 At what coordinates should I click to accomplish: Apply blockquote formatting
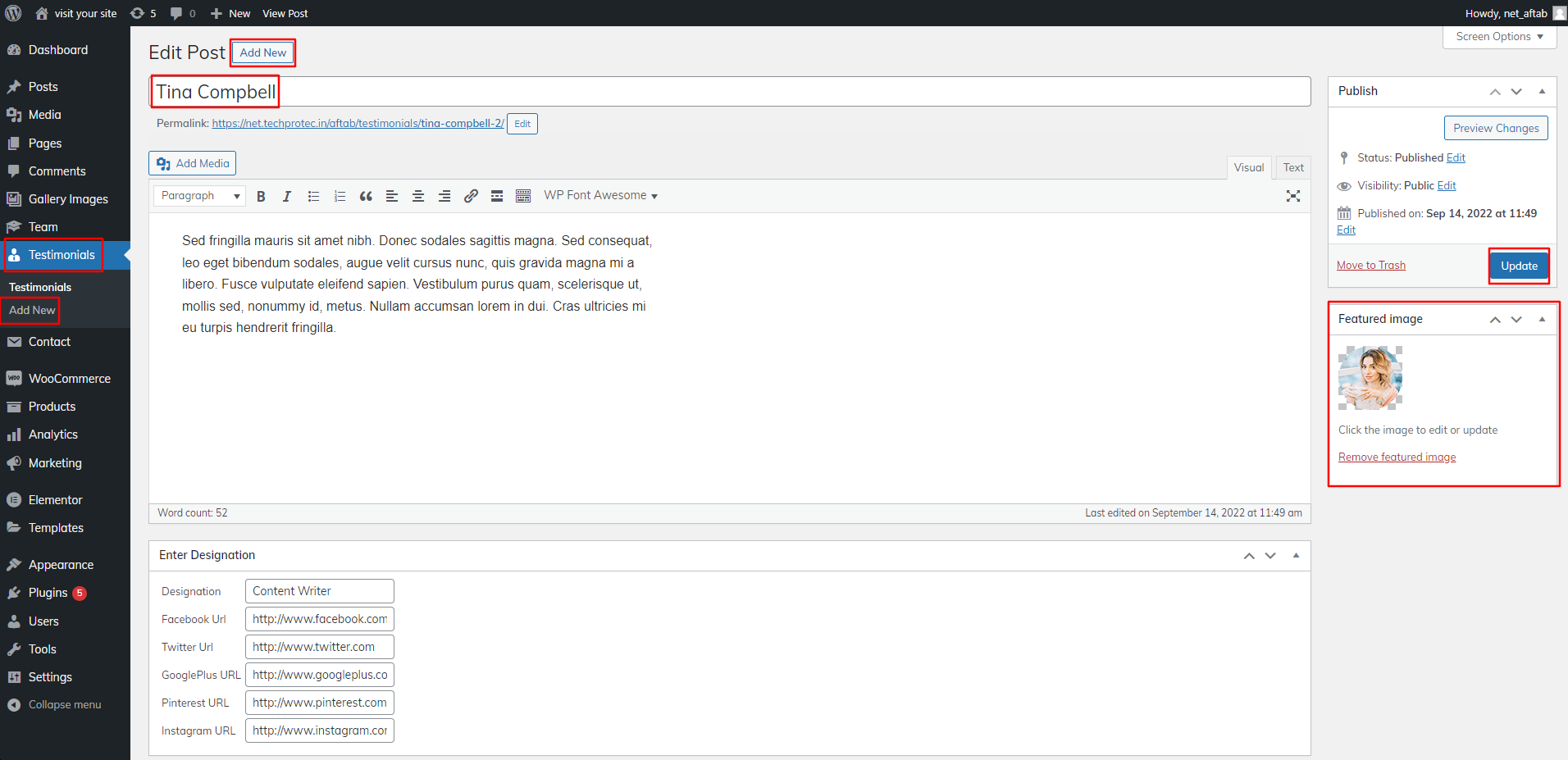tap(366, 196)
